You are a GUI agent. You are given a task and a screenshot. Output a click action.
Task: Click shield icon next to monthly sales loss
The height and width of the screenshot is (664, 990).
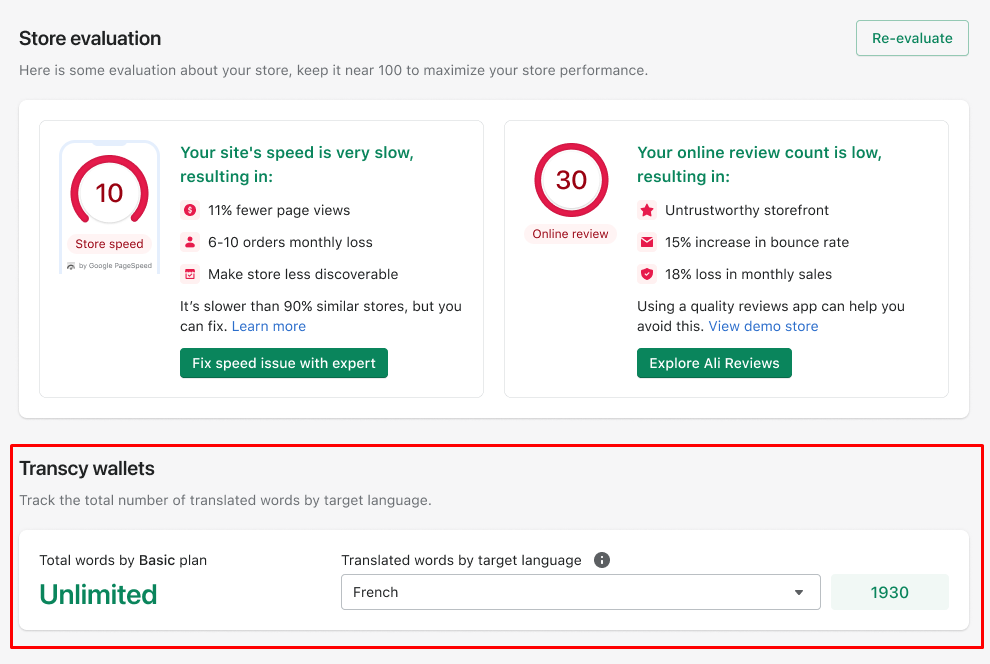(647, 275)
